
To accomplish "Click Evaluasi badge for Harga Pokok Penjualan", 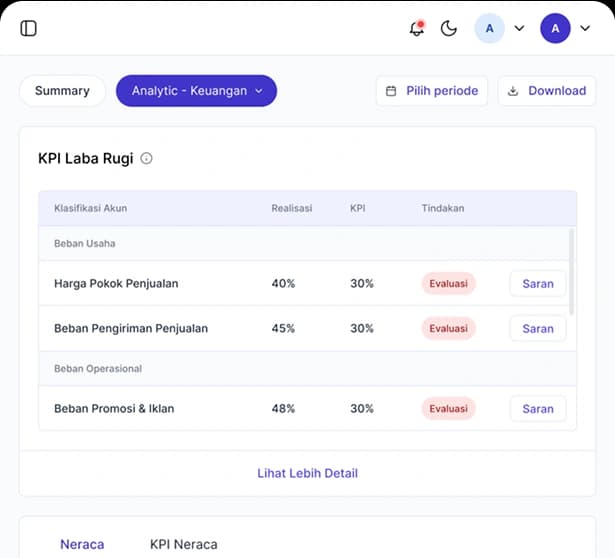I will coord(448,283).
